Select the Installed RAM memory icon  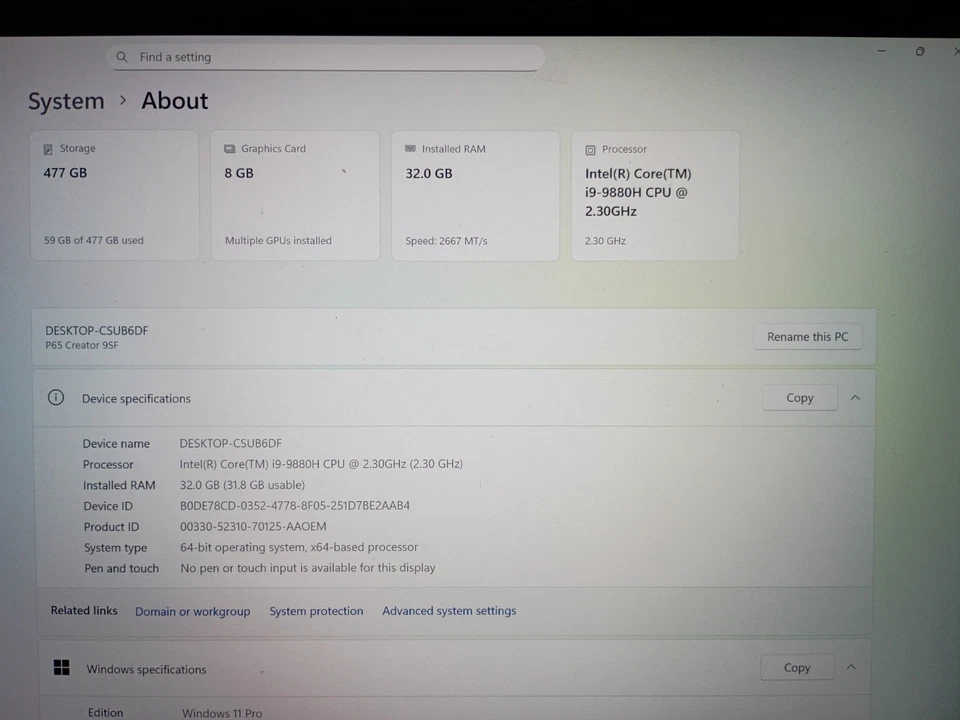[410, 148]
